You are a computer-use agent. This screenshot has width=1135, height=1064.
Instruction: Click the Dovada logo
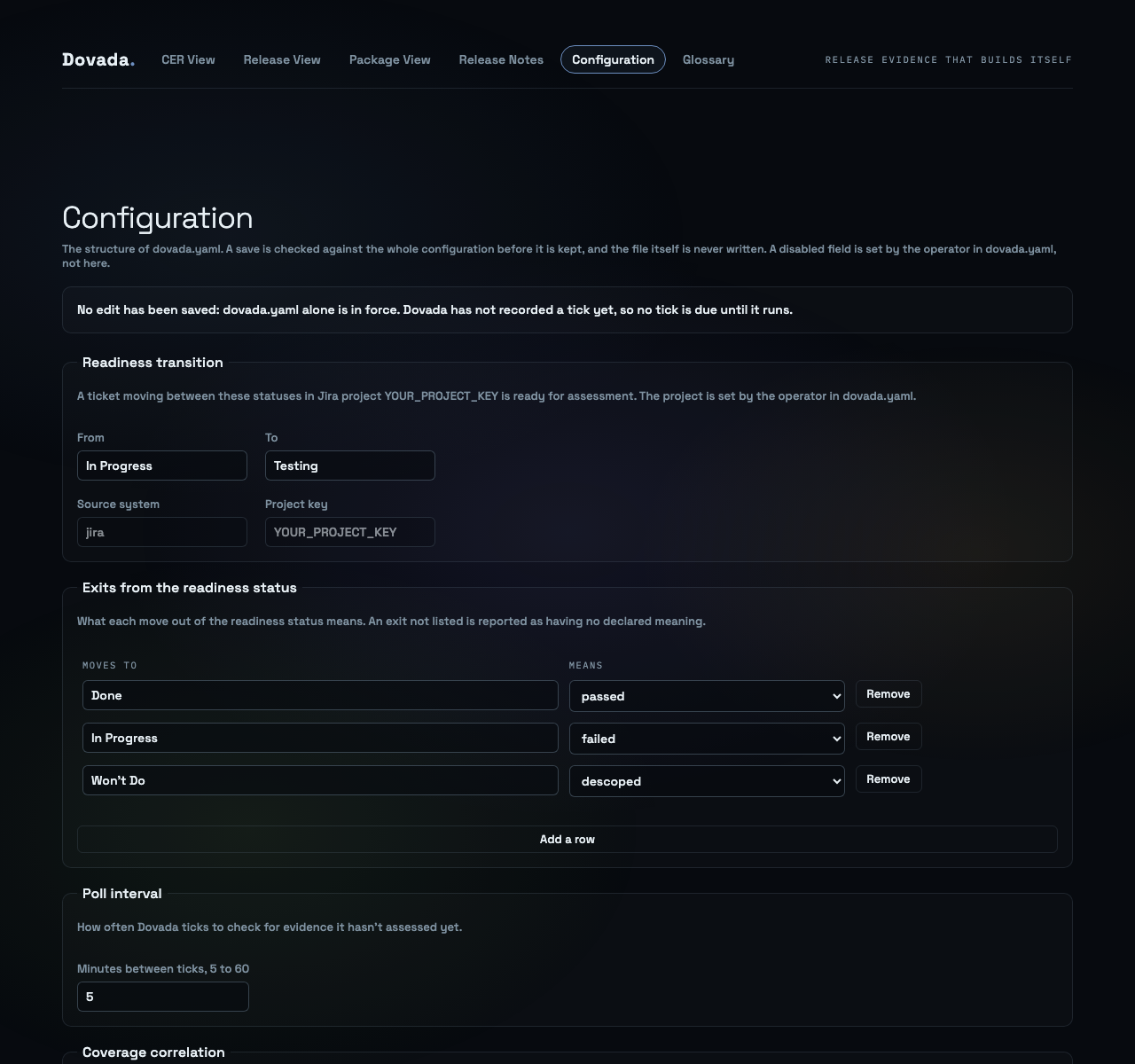tap(98, 59)
